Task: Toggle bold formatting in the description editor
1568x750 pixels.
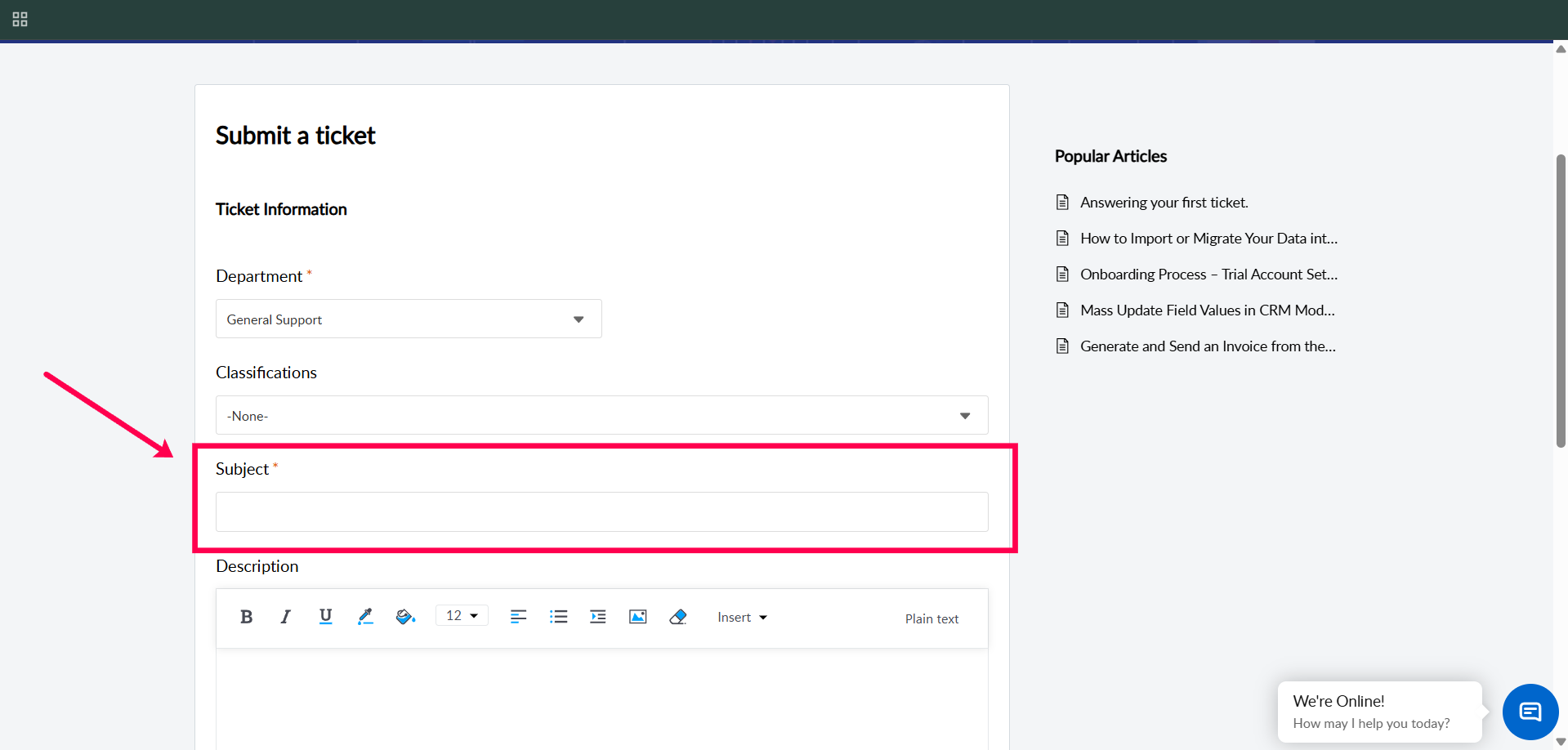Action: [246, 617]
